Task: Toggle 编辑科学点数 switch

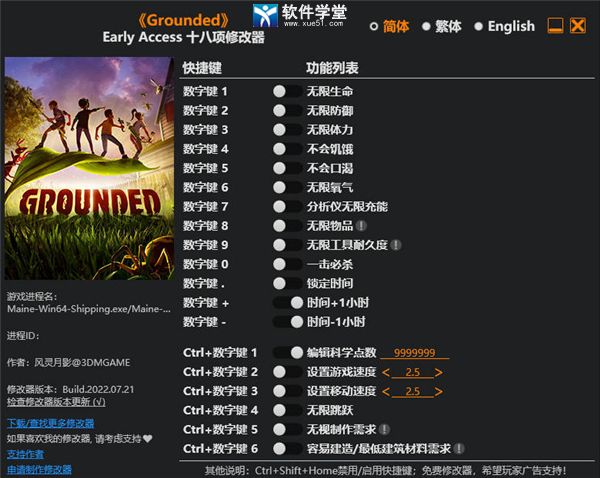Action: pyautogui.click(x=288, y=352)
